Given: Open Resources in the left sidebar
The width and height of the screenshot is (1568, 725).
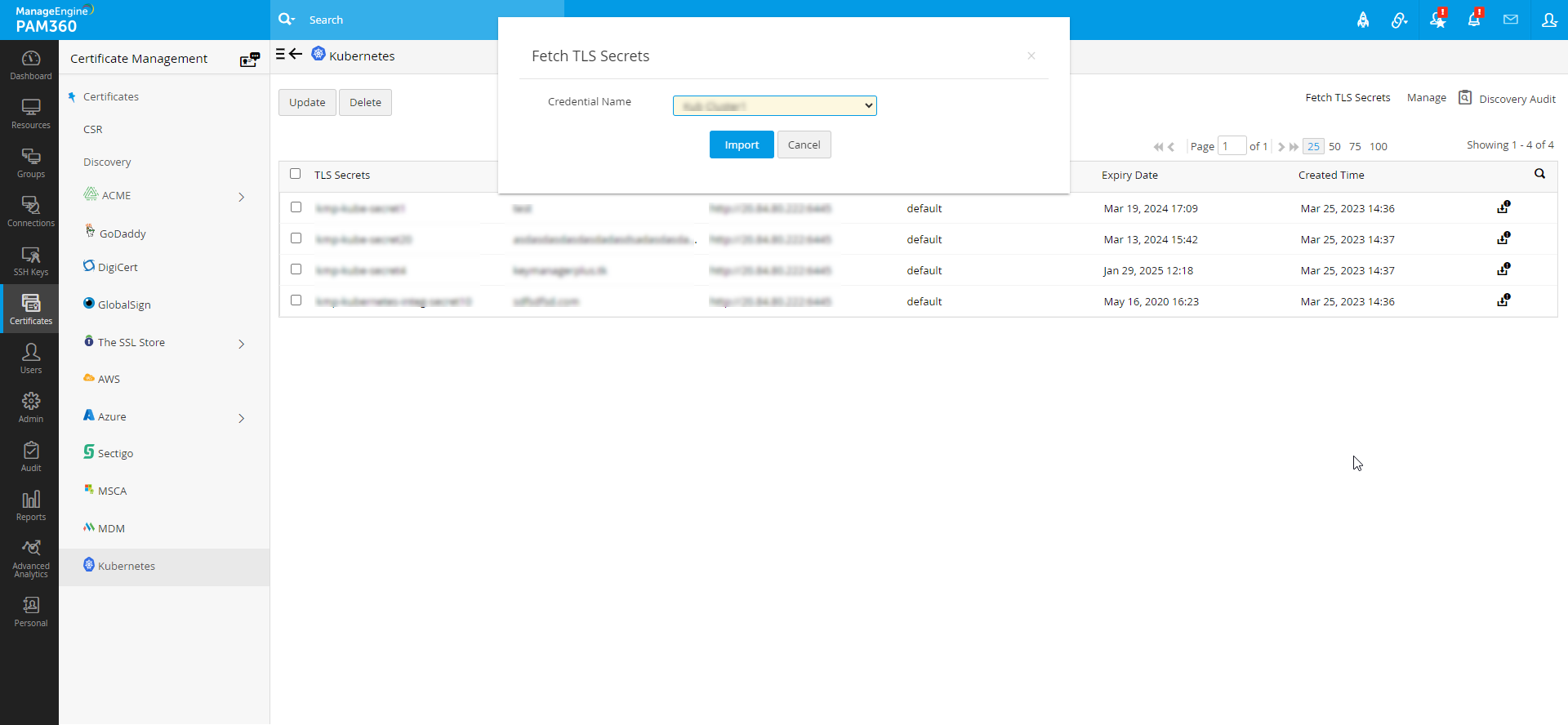Looking at the screenshot, I should pyautogui.click(x=30, y=113).
